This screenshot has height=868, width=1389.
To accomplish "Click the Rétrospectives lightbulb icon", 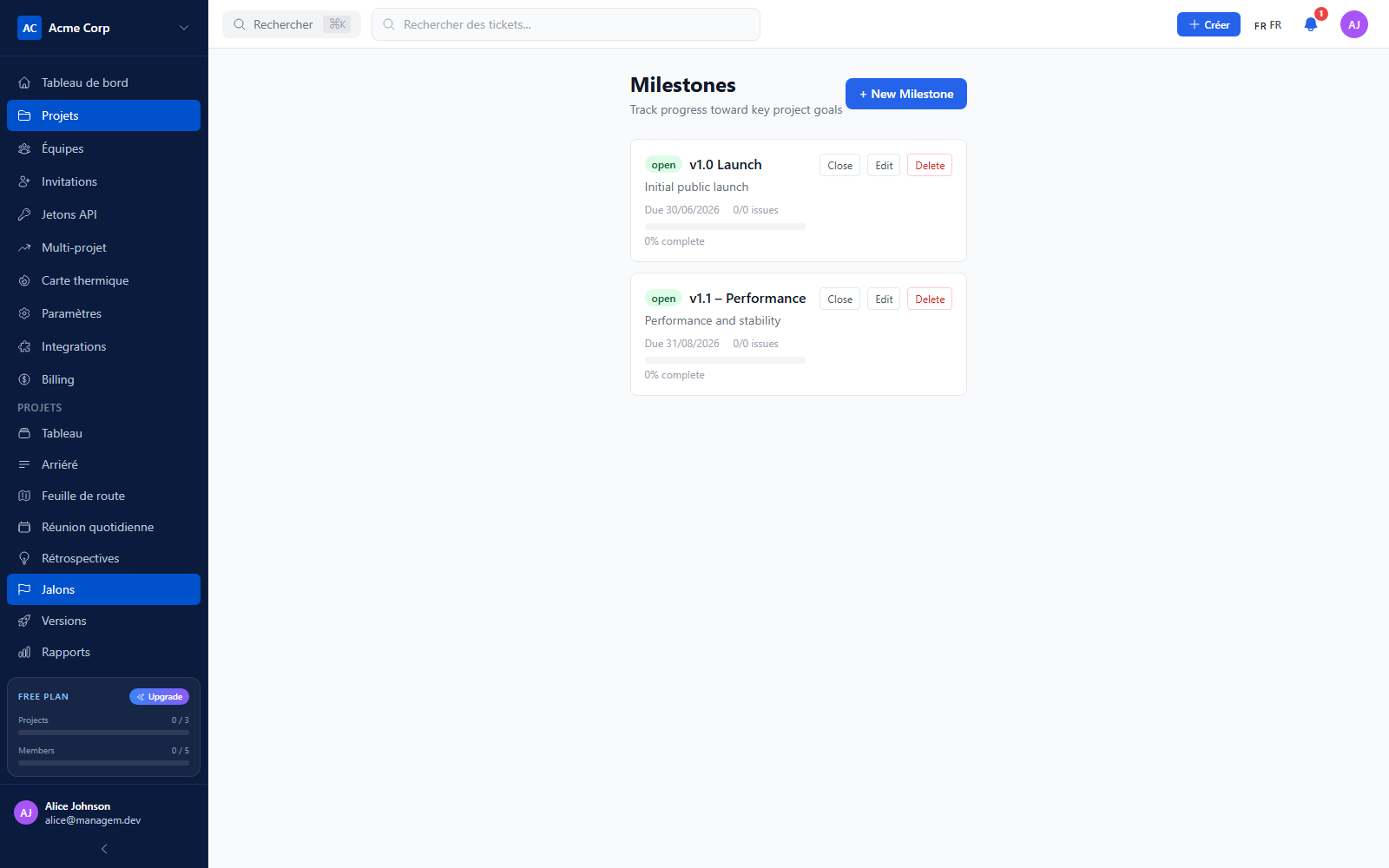I will 24,558.
